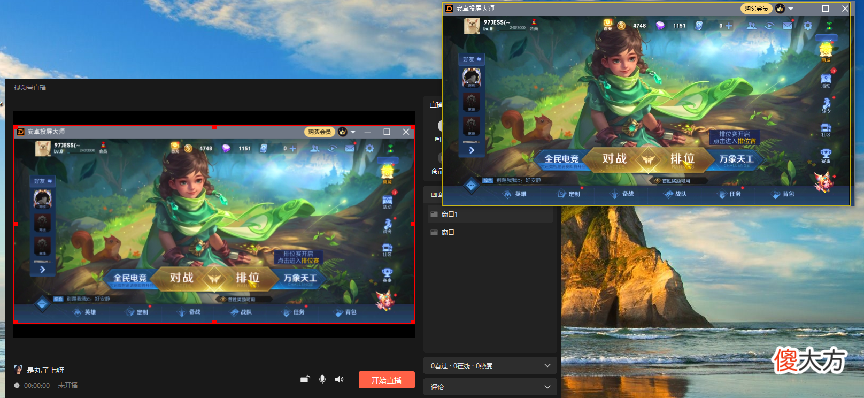Expand the friends side panel arrow in screen-cast window

472,149
